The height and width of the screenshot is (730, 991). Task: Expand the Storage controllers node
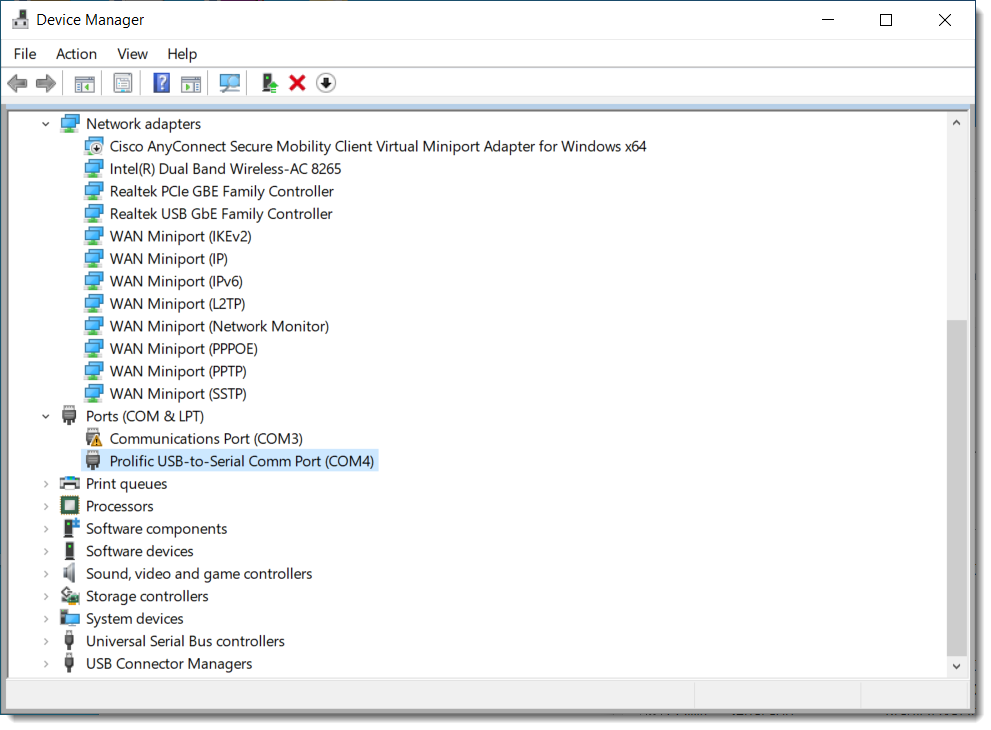pyautogui.click(x=46, y=596)
